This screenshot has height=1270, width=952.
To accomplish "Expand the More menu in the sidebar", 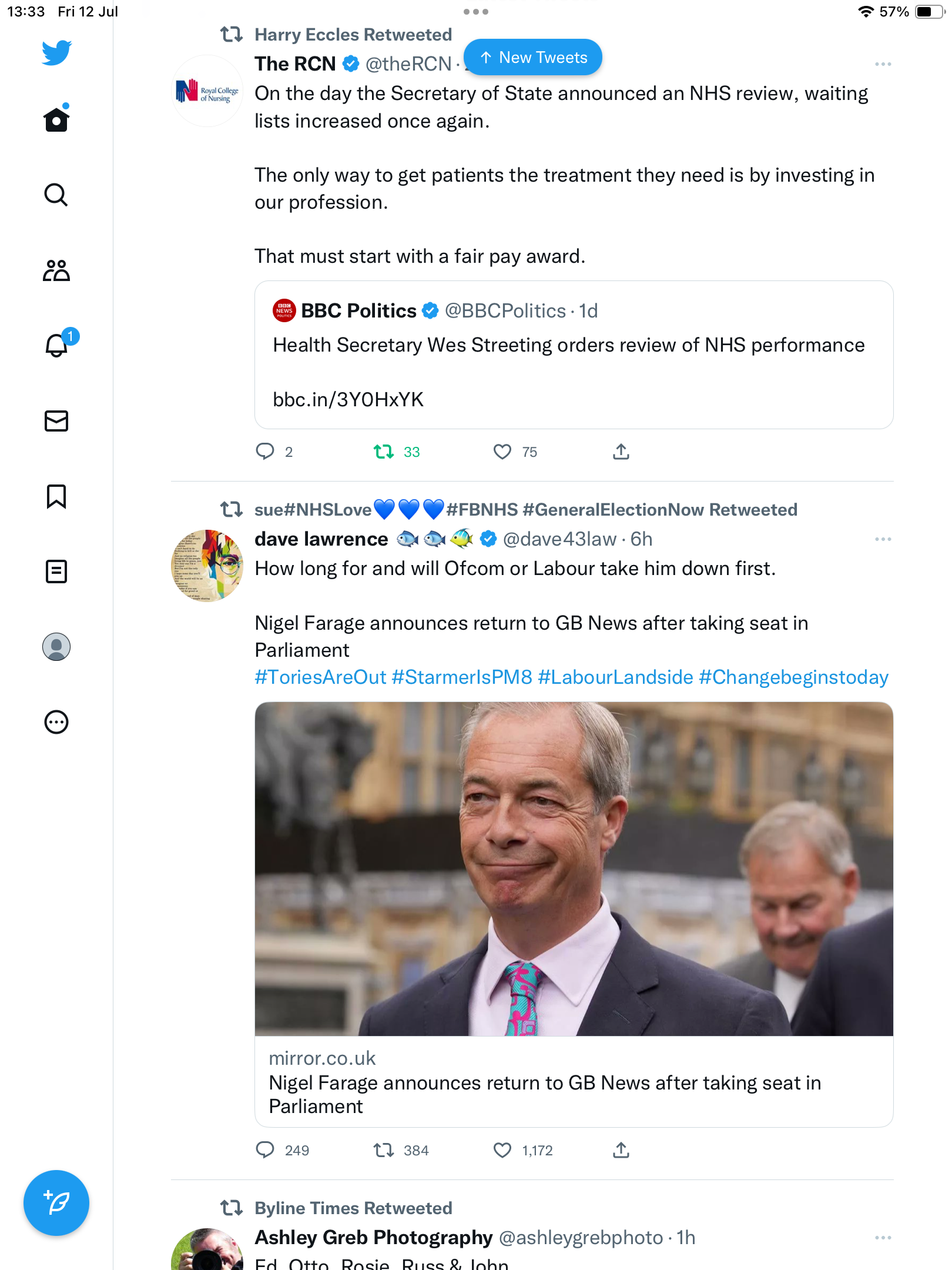I will [x=56, y=722].
